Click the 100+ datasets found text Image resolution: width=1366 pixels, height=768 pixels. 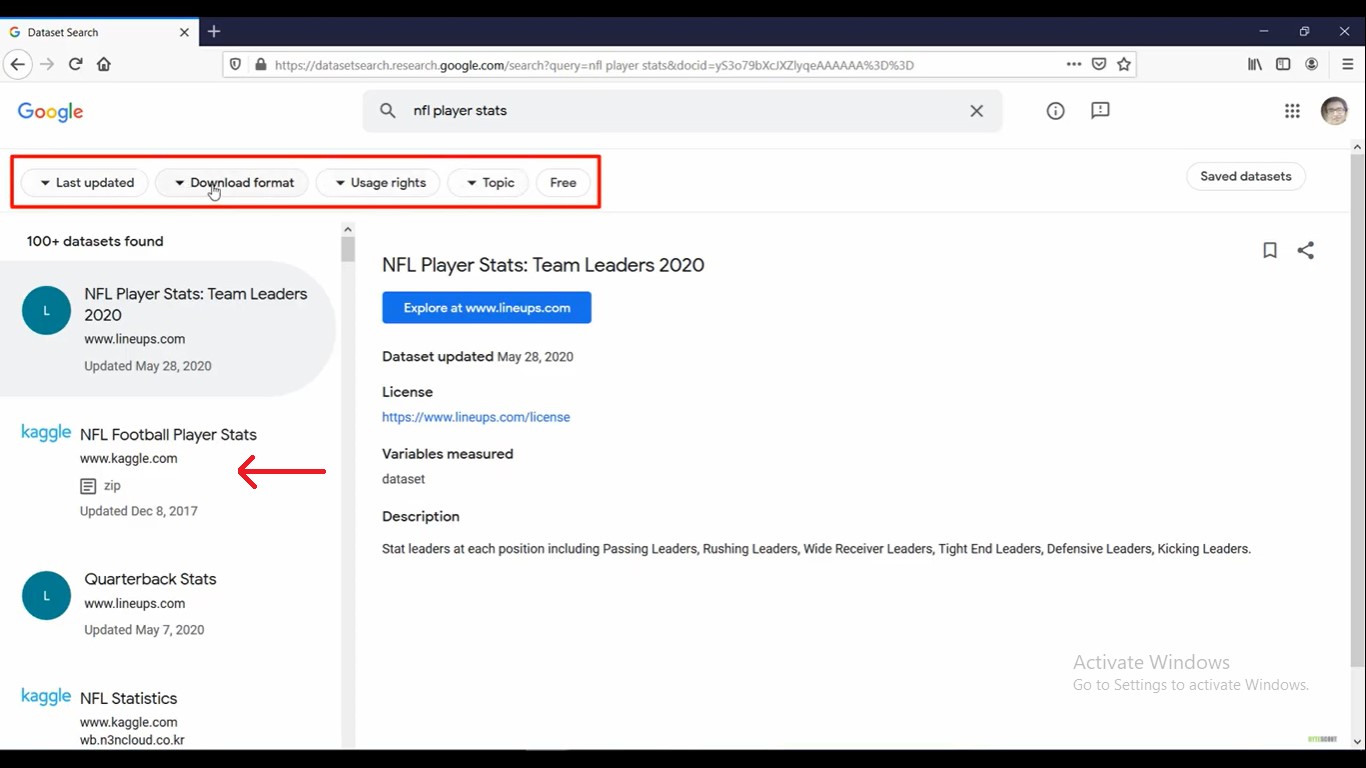95,241
